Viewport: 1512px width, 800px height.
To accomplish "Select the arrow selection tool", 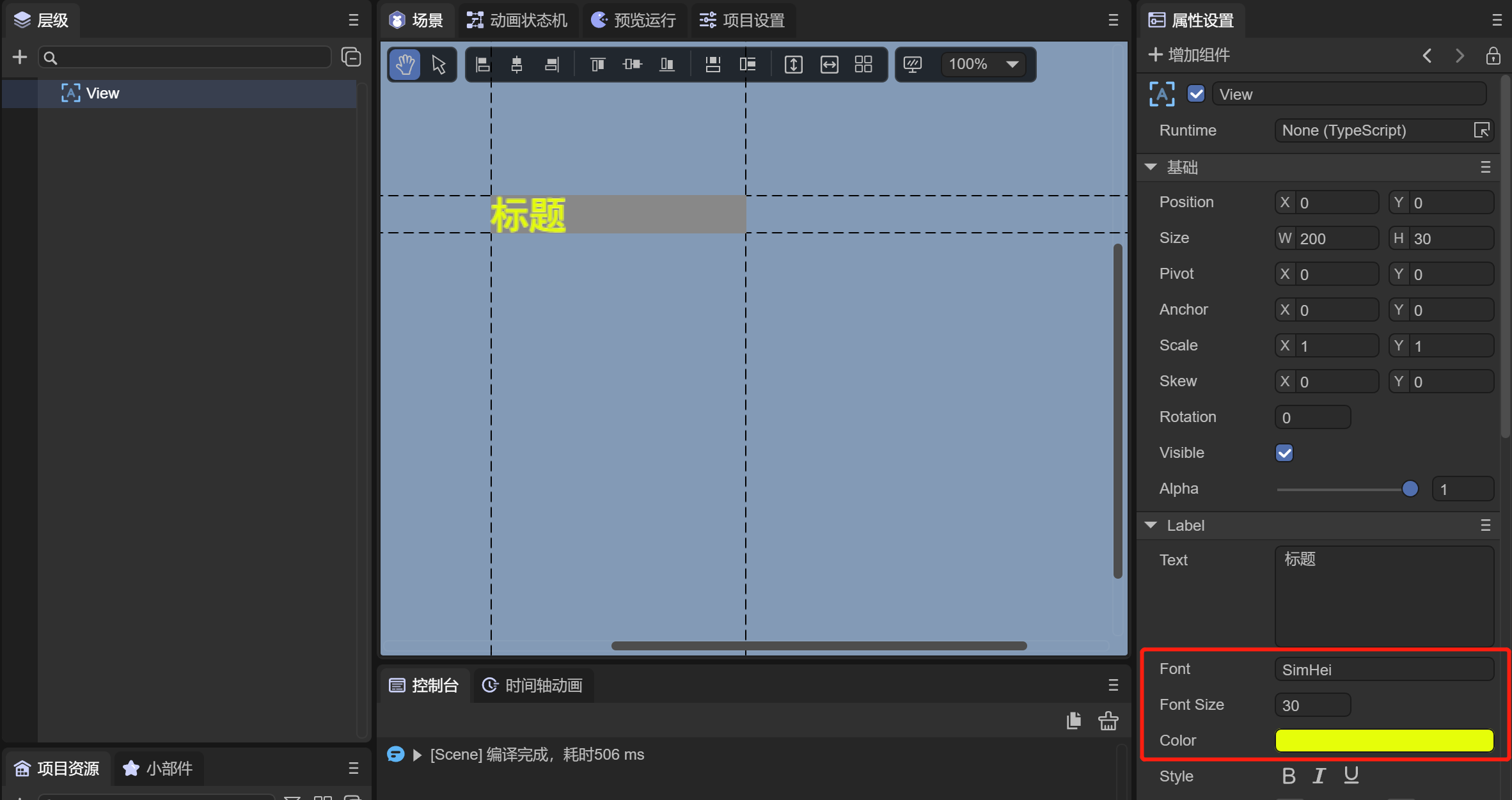I will coord(439,65).
